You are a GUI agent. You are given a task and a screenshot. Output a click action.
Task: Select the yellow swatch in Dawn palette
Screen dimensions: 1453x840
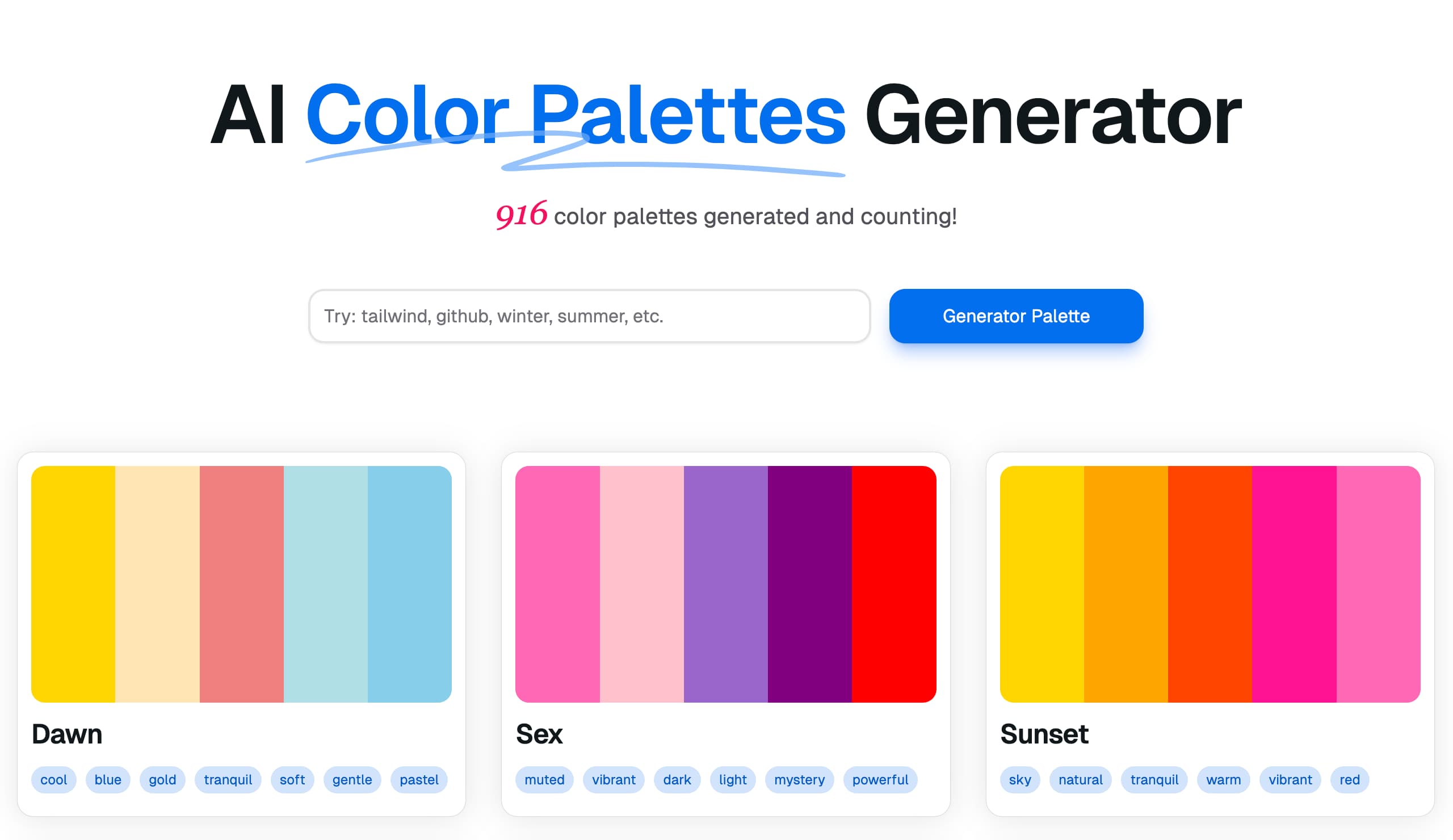[x=73, y=583]
